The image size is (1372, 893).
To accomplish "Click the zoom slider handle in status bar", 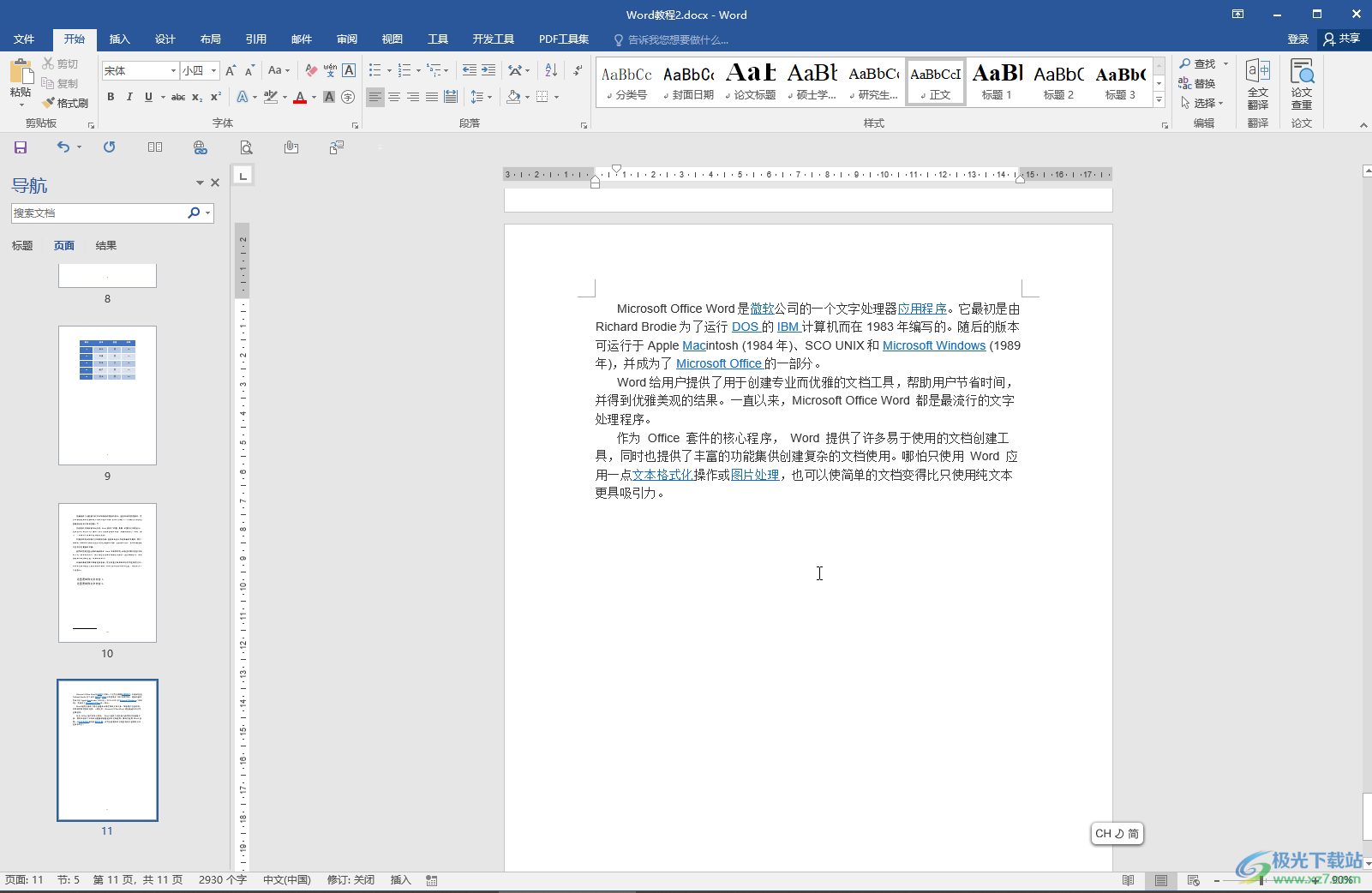I will [1261, 880].
